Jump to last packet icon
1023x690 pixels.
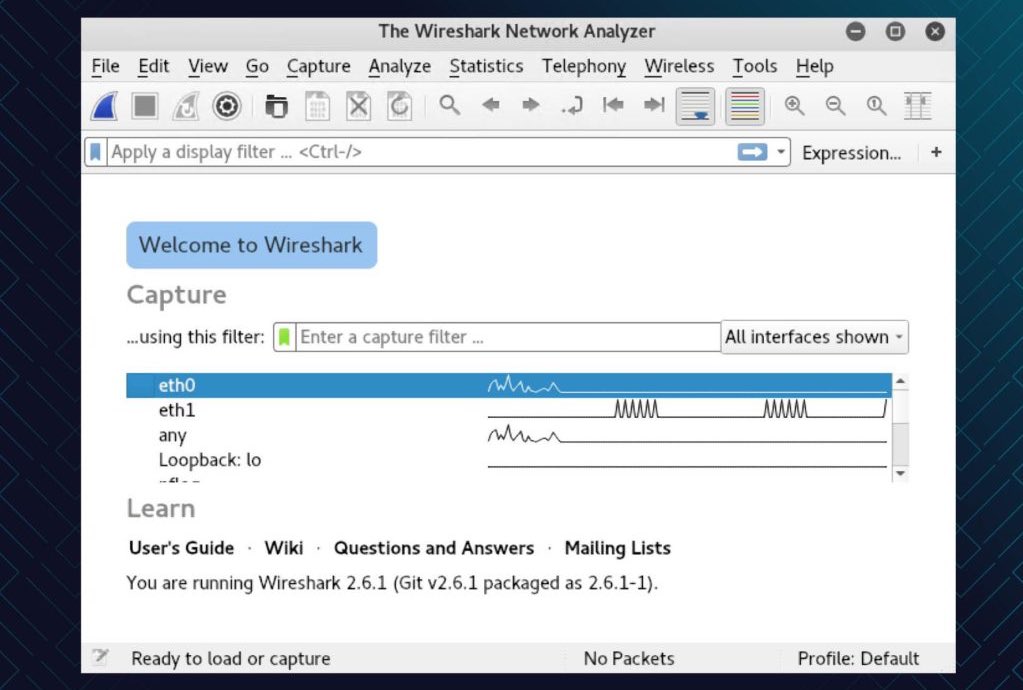(654, 104)
